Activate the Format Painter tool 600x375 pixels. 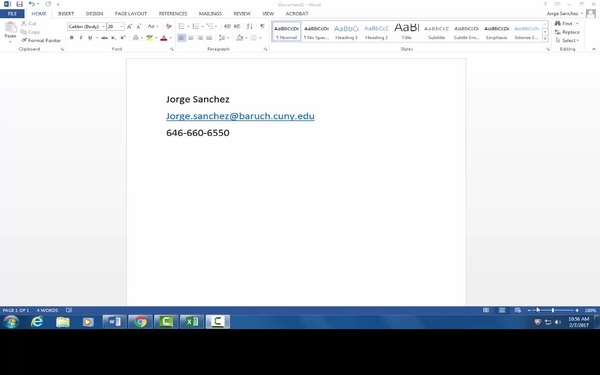click(x=41, y=40)
